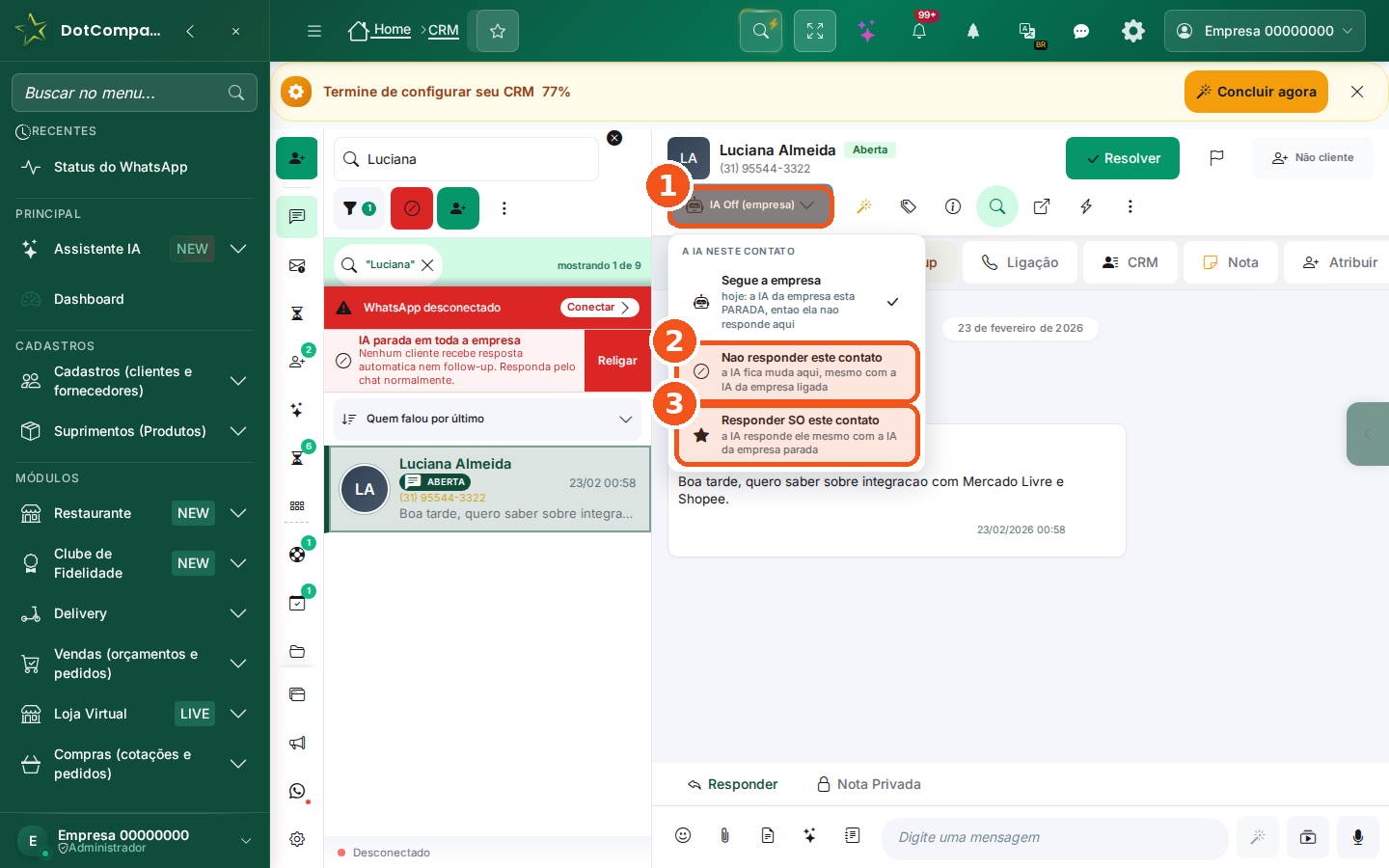Image resolution: width=1389 pixels, height=868 pixels.
Task: Select Nao responder este contato option
Action: click(x=798, y=372)
